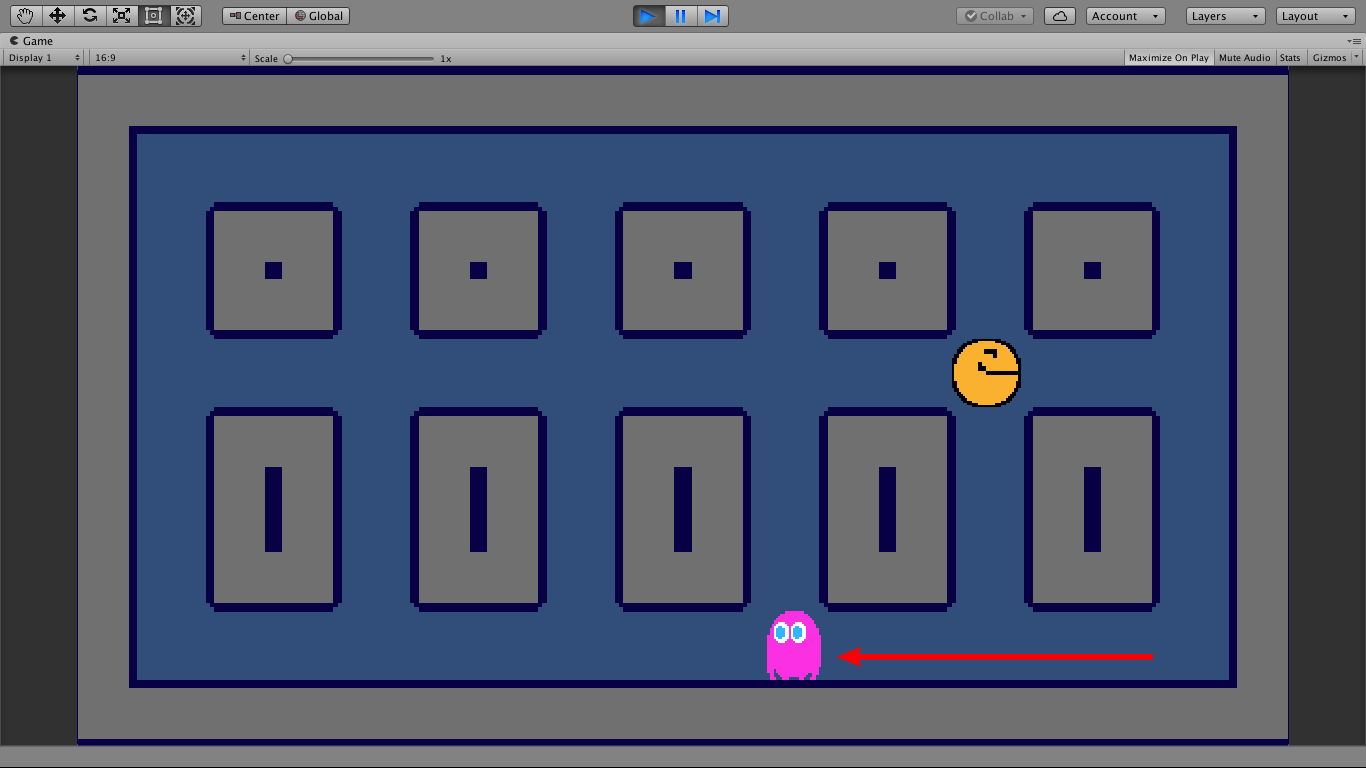Click the orange Pac-Man character
This screenshot has height=768, width=1366.
tap(986, 373)
